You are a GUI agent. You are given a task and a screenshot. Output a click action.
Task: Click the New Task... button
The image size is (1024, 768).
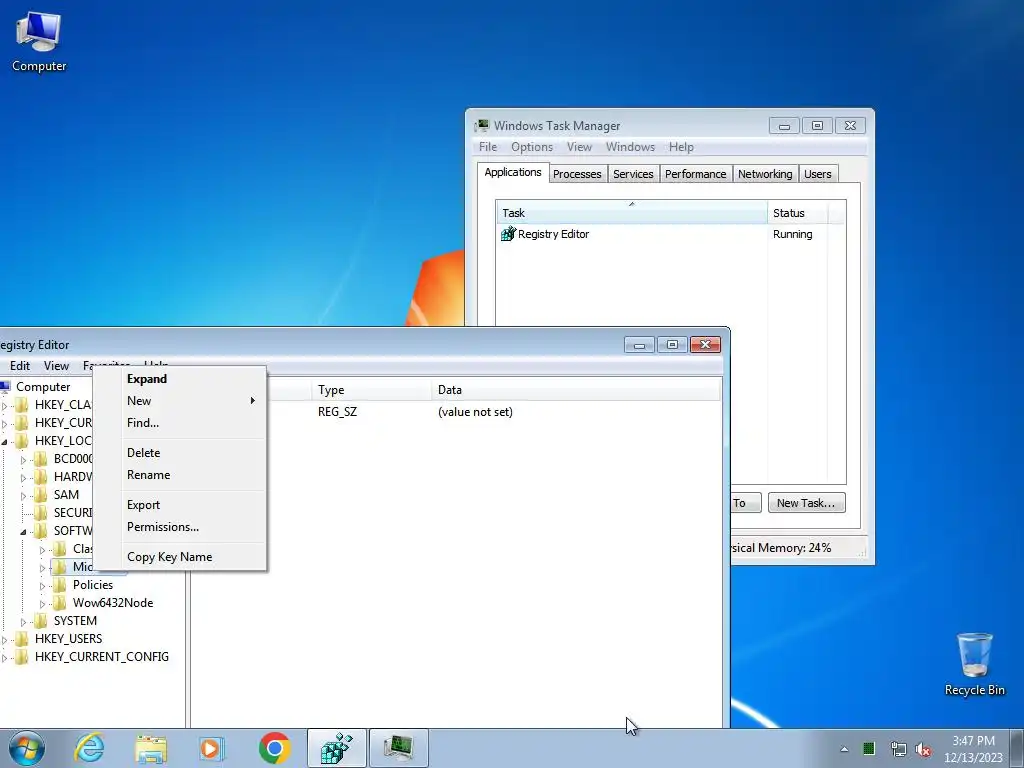(x=807, y=503)
